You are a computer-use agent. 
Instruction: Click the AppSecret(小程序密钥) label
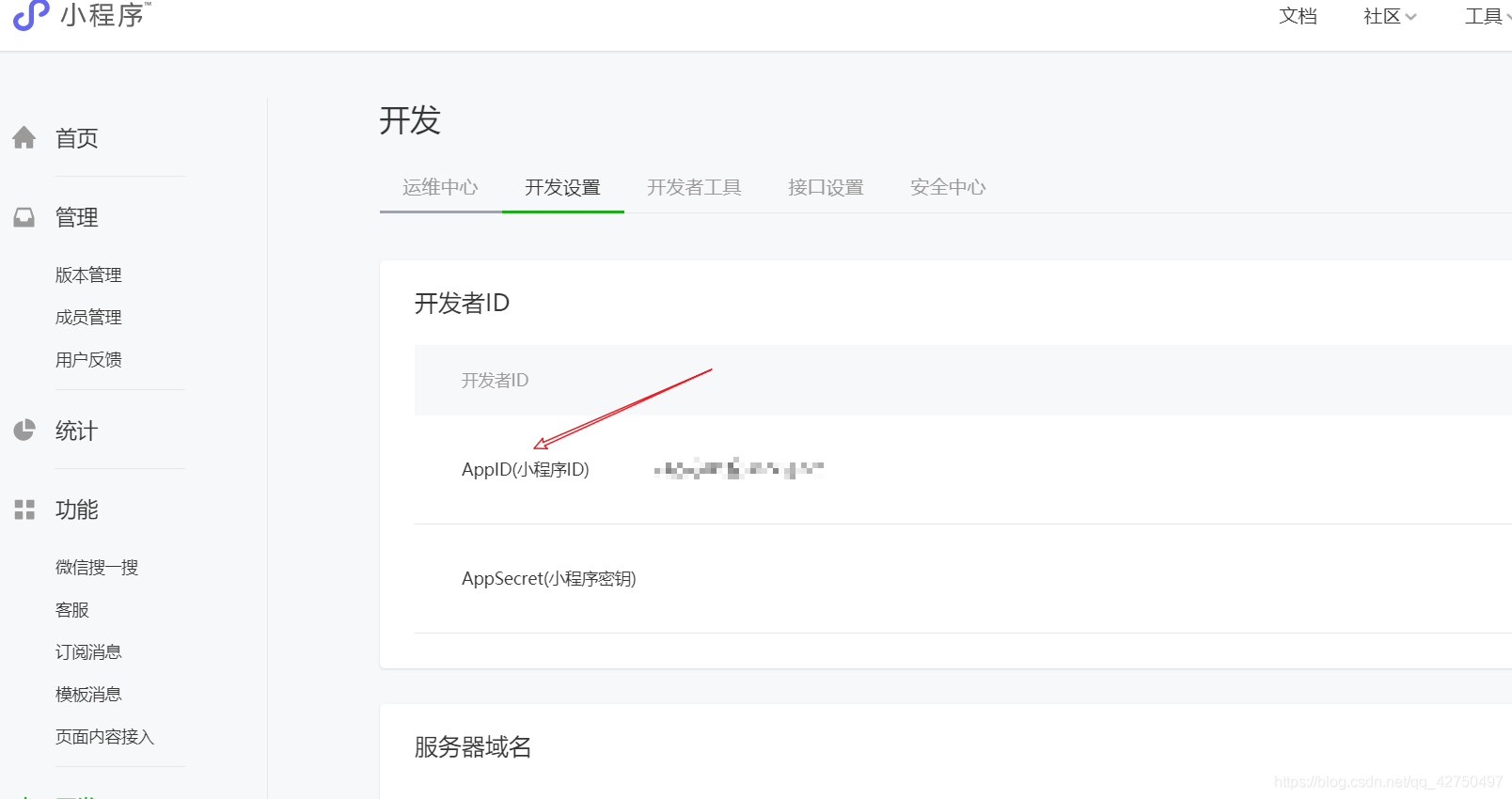[549, 578]
